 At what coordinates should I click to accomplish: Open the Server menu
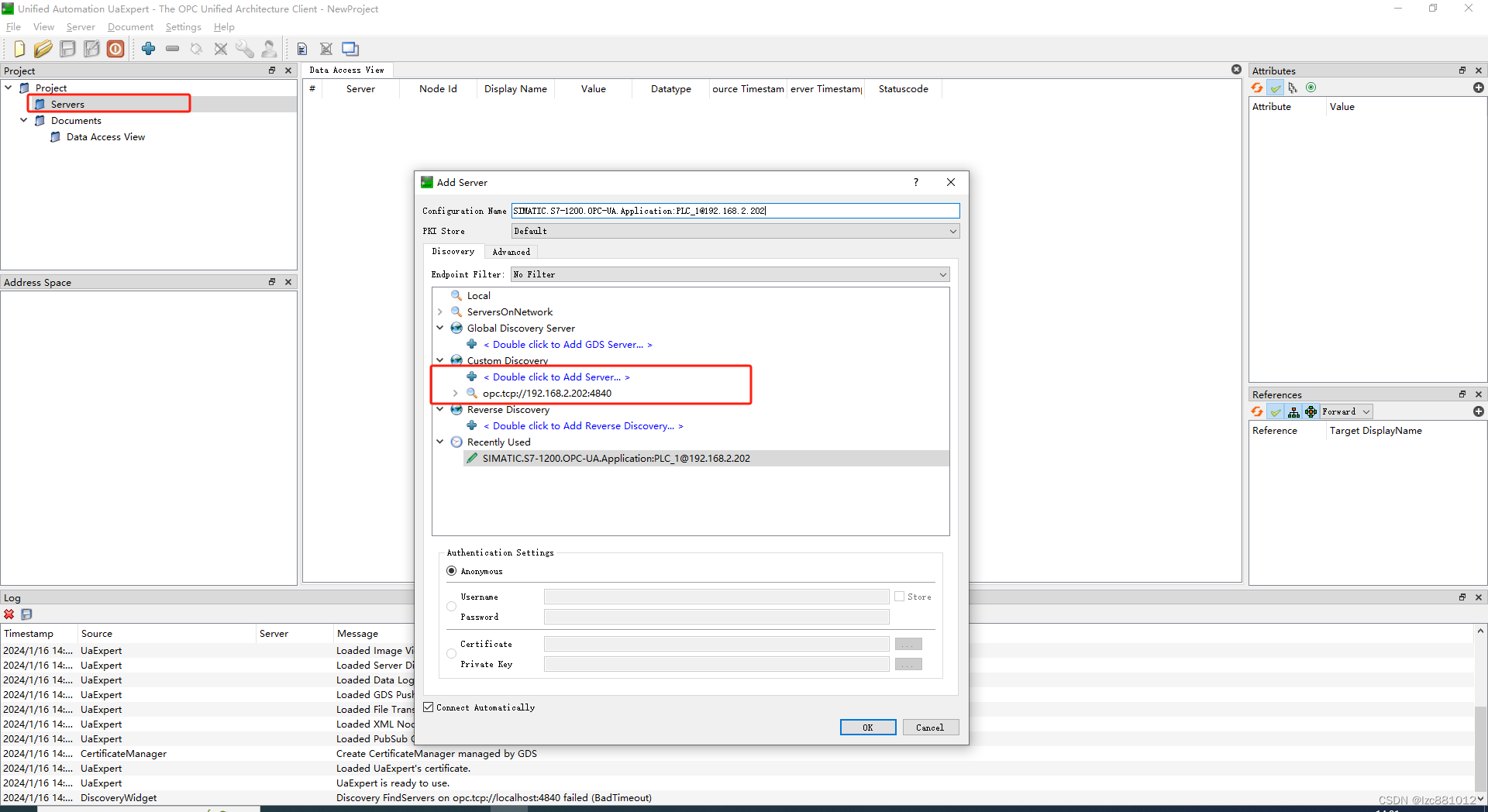[x=81, y=27]
